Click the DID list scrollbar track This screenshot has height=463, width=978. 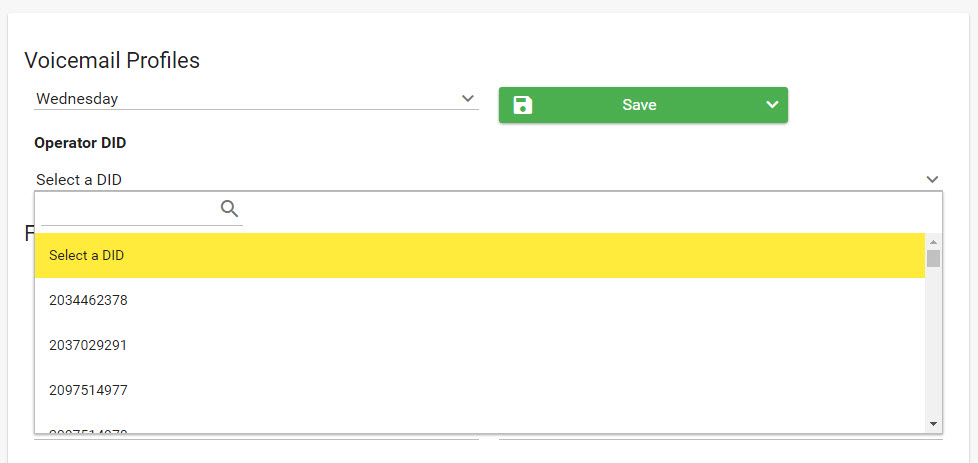(x=933, y=340)
